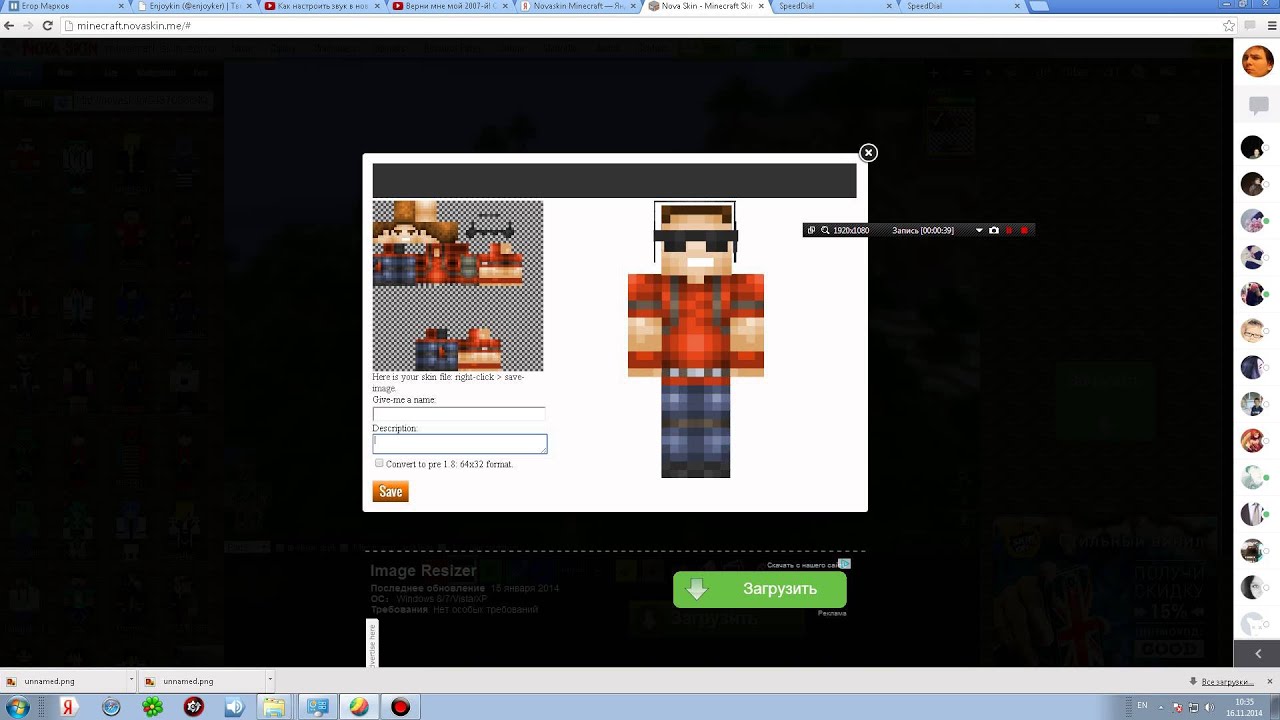
Task: Click the browser Forward arrow
Action: pos(29,26)
